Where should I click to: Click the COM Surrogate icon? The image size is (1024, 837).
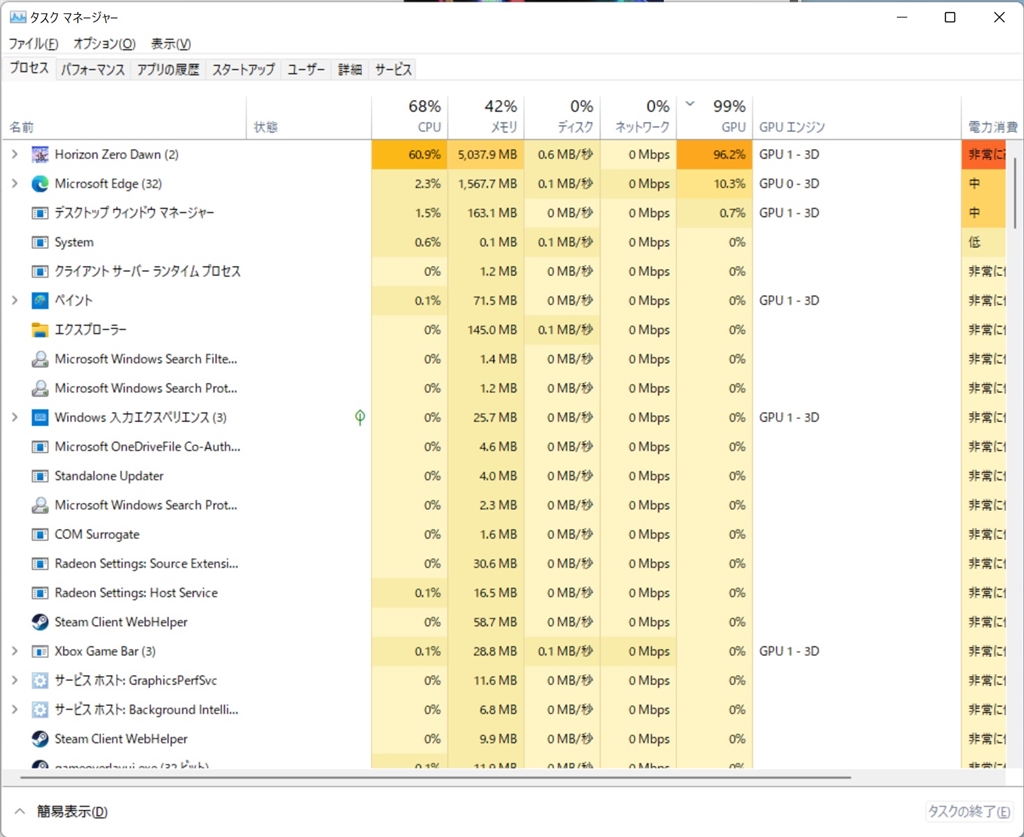point(40,535)
